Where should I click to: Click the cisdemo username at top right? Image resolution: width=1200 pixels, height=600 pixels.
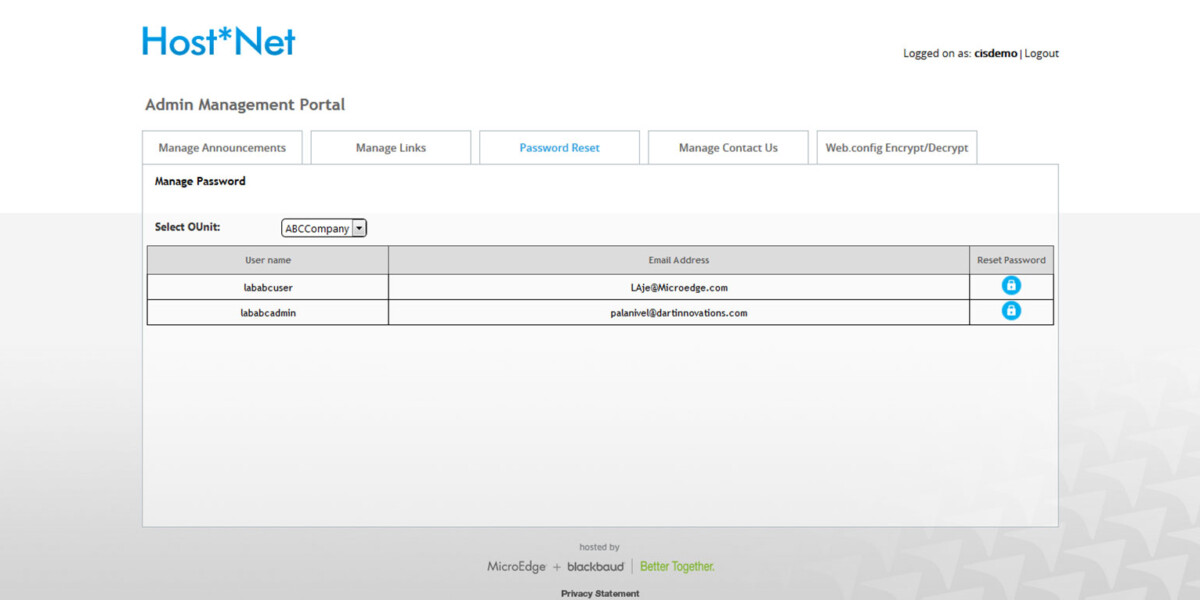(995, 54)
